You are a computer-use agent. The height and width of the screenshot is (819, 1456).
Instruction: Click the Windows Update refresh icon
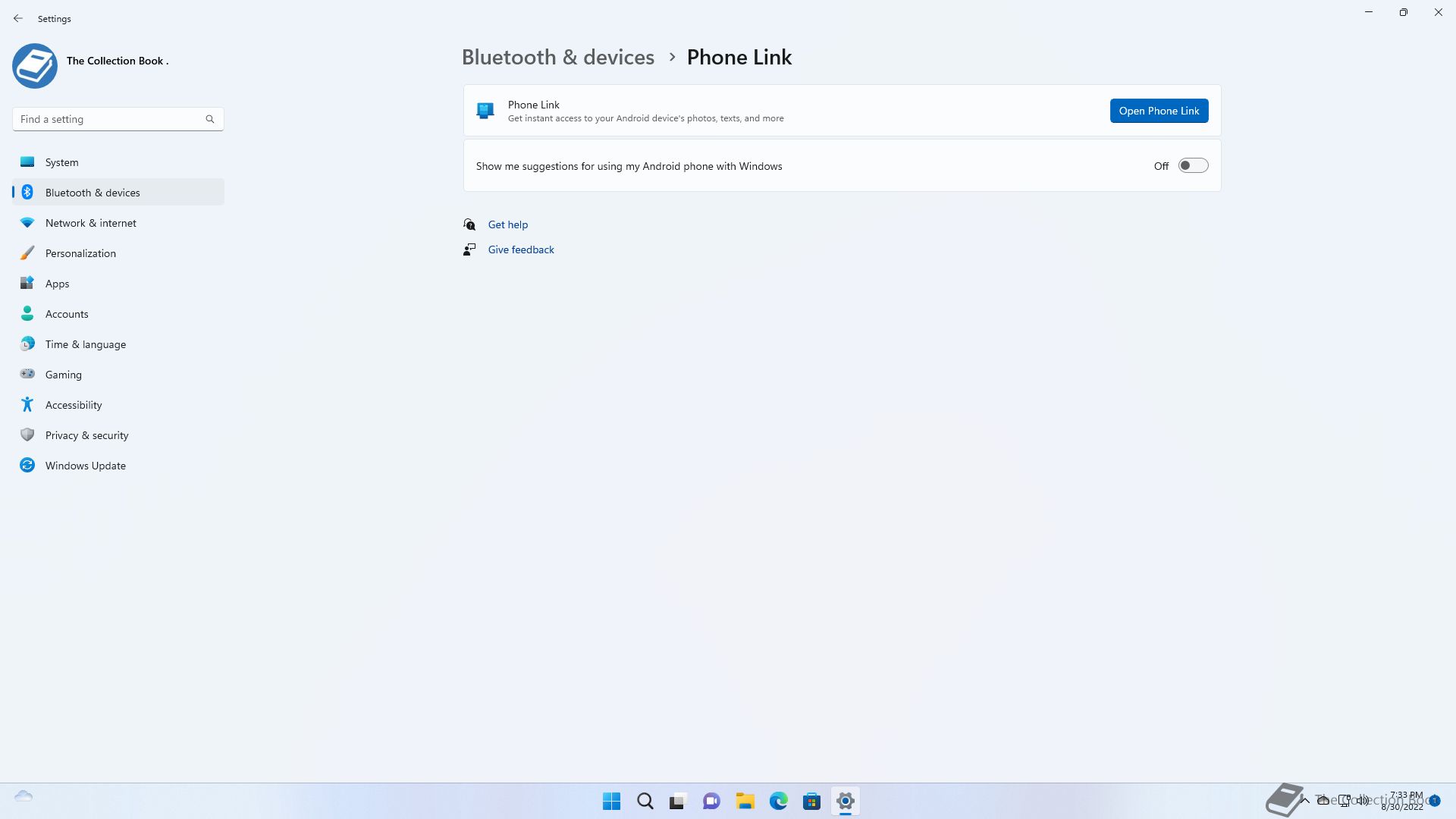(x=27, y=465)
